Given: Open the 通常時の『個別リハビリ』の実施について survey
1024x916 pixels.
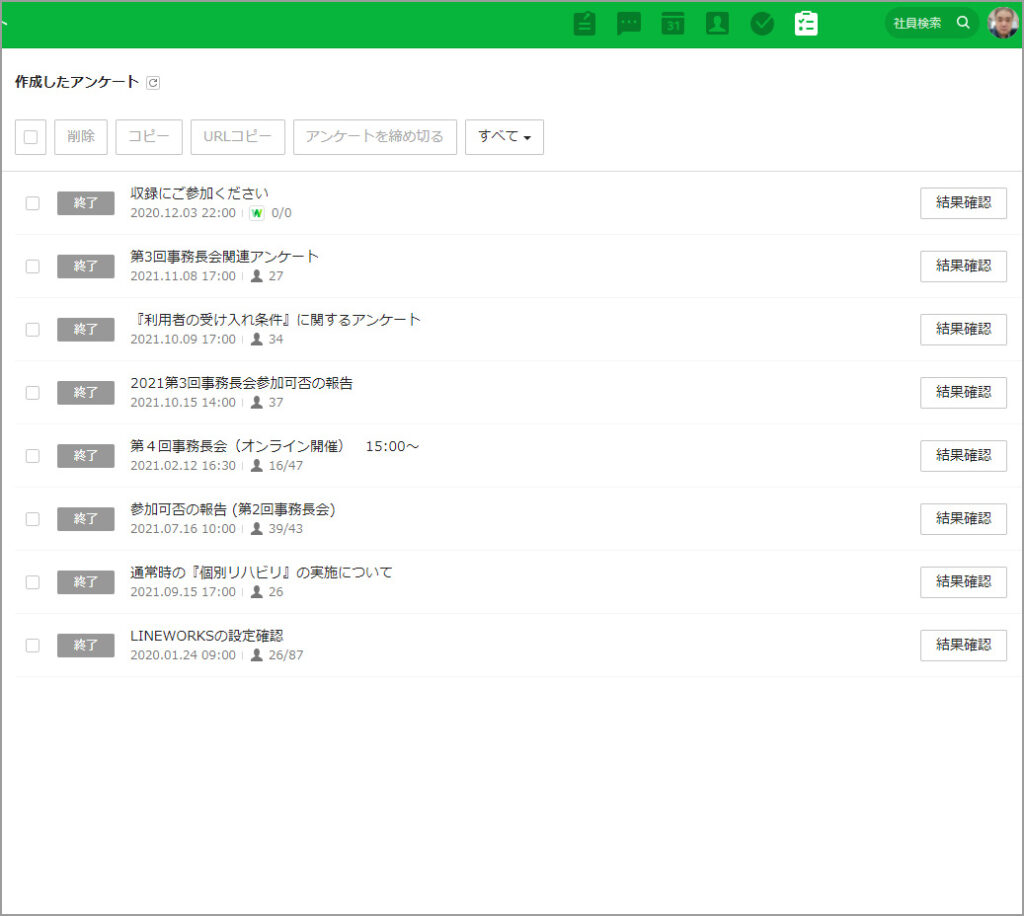Looking at the screenshot, I should (x=261, y=572).
